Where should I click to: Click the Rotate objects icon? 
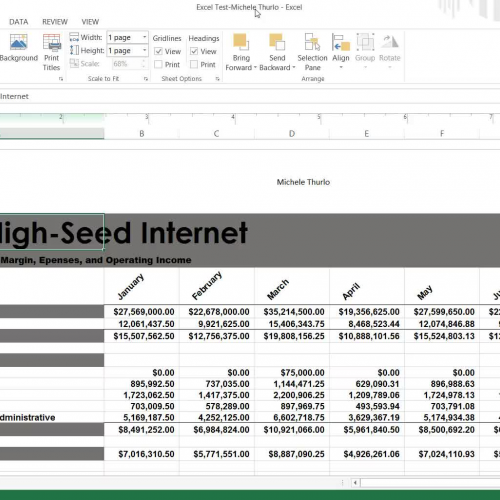tap(390, 42)
